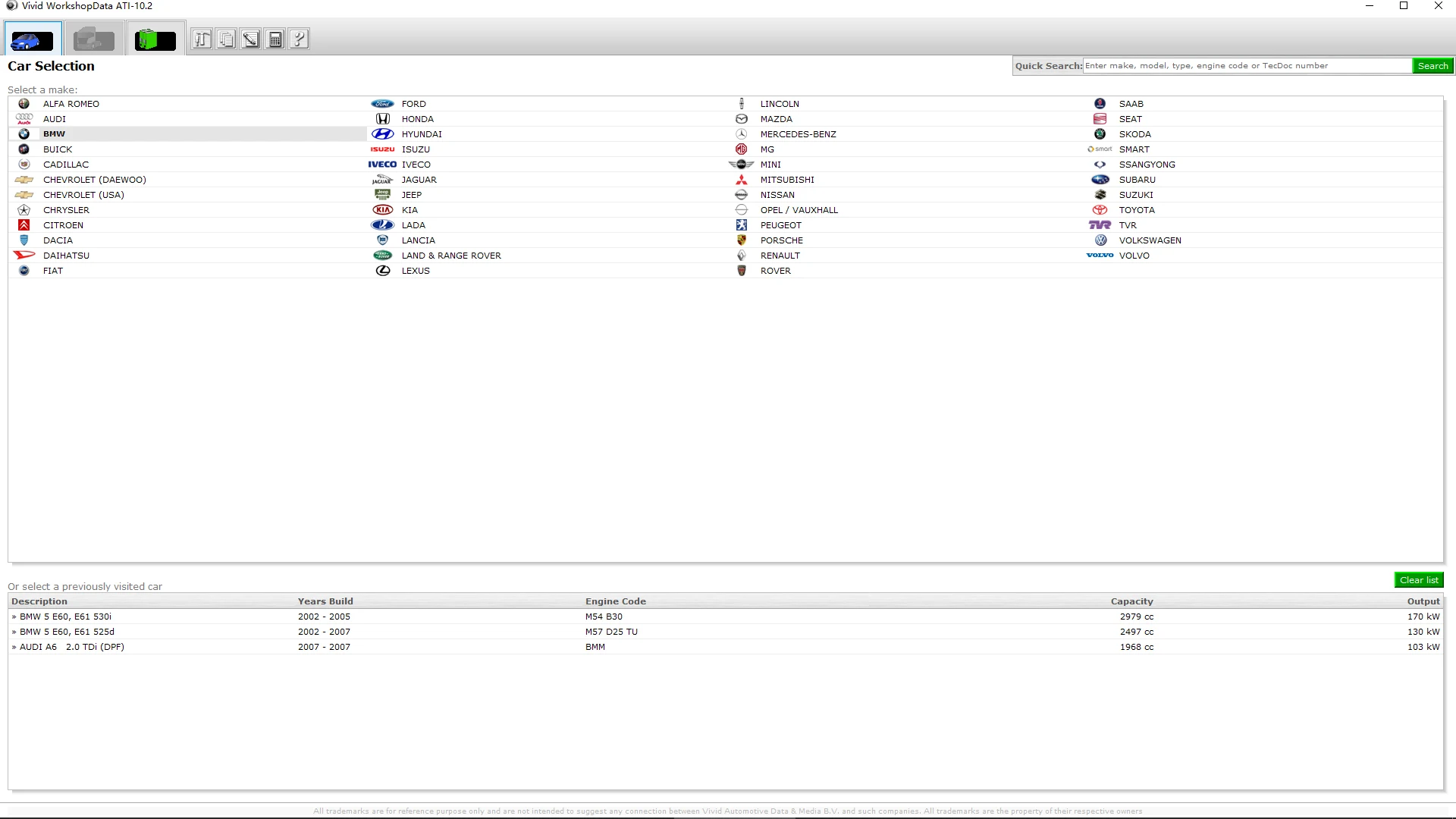Open AUDI A6 2.0 TDi history entry
The width and height of the screenshot is (1456, 819).
[x=71, y=647]
